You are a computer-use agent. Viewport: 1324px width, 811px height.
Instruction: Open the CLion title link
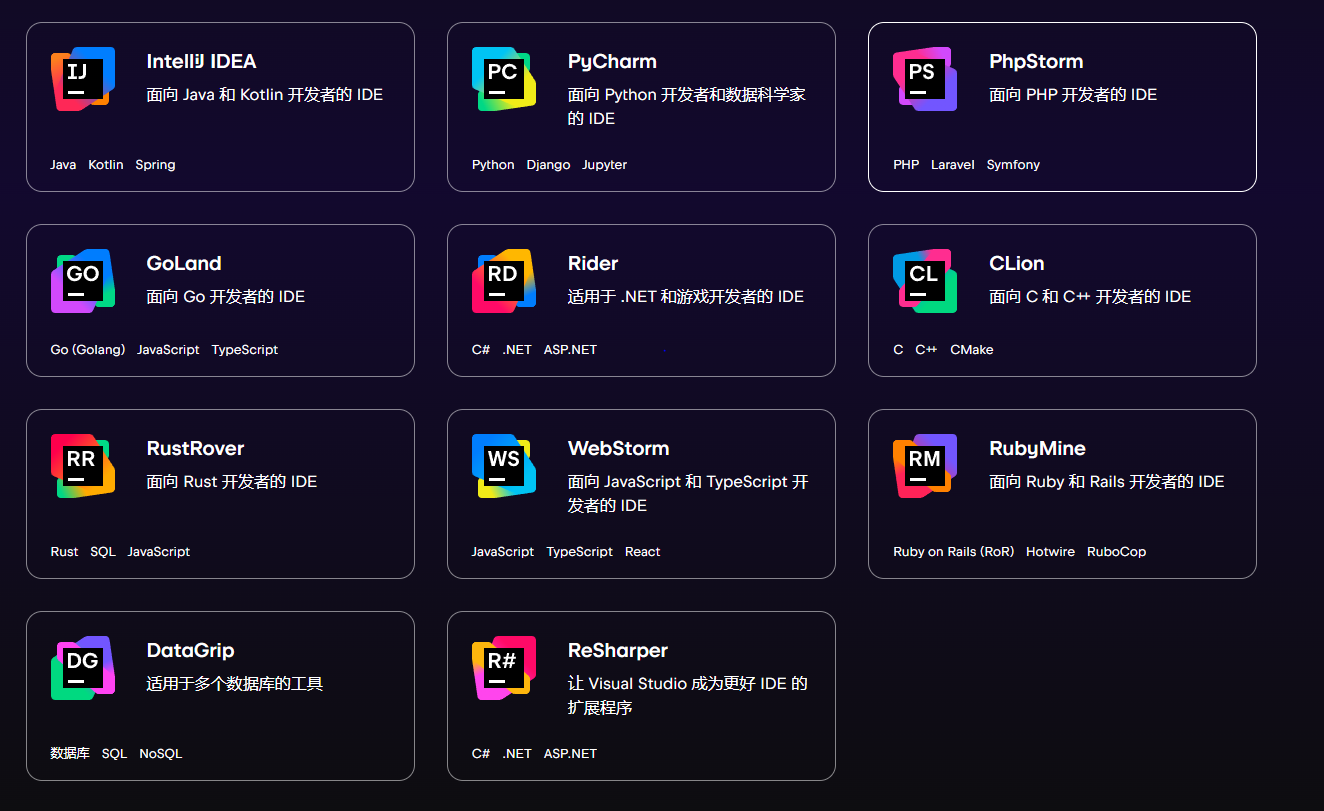point(1017,263)
